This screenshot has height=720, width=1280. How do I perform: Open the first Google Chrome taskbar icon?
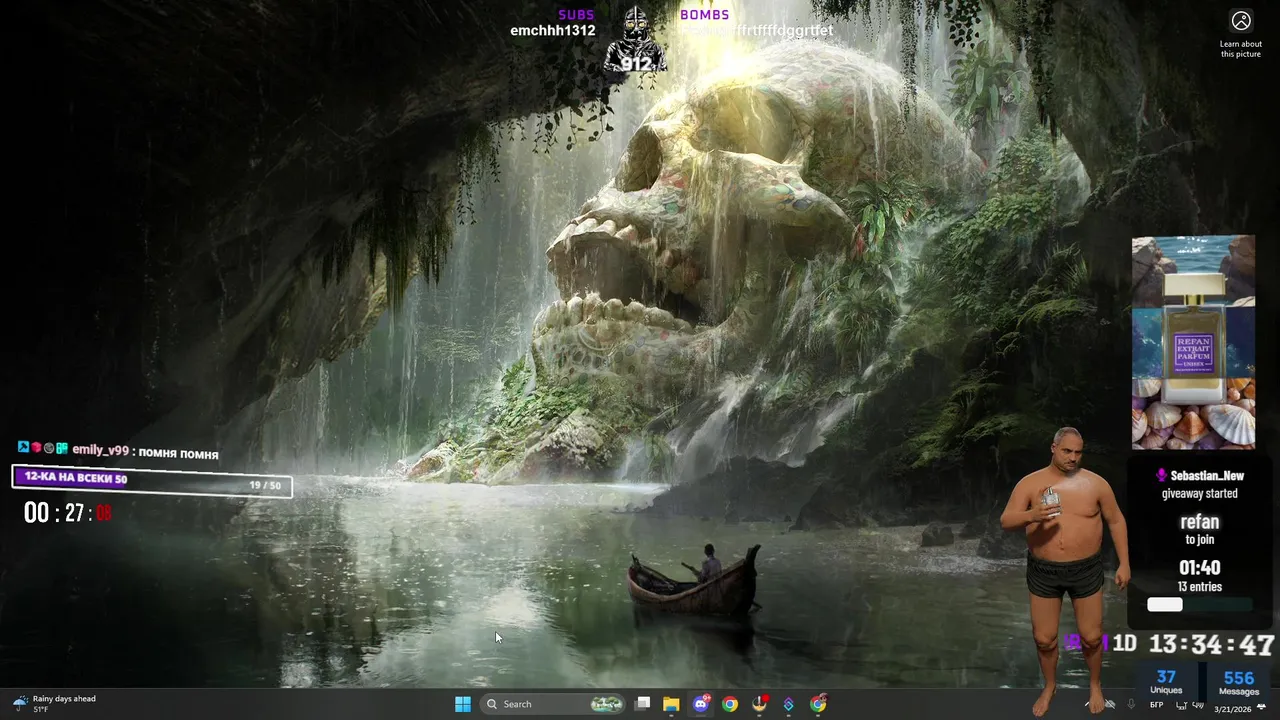730,704
